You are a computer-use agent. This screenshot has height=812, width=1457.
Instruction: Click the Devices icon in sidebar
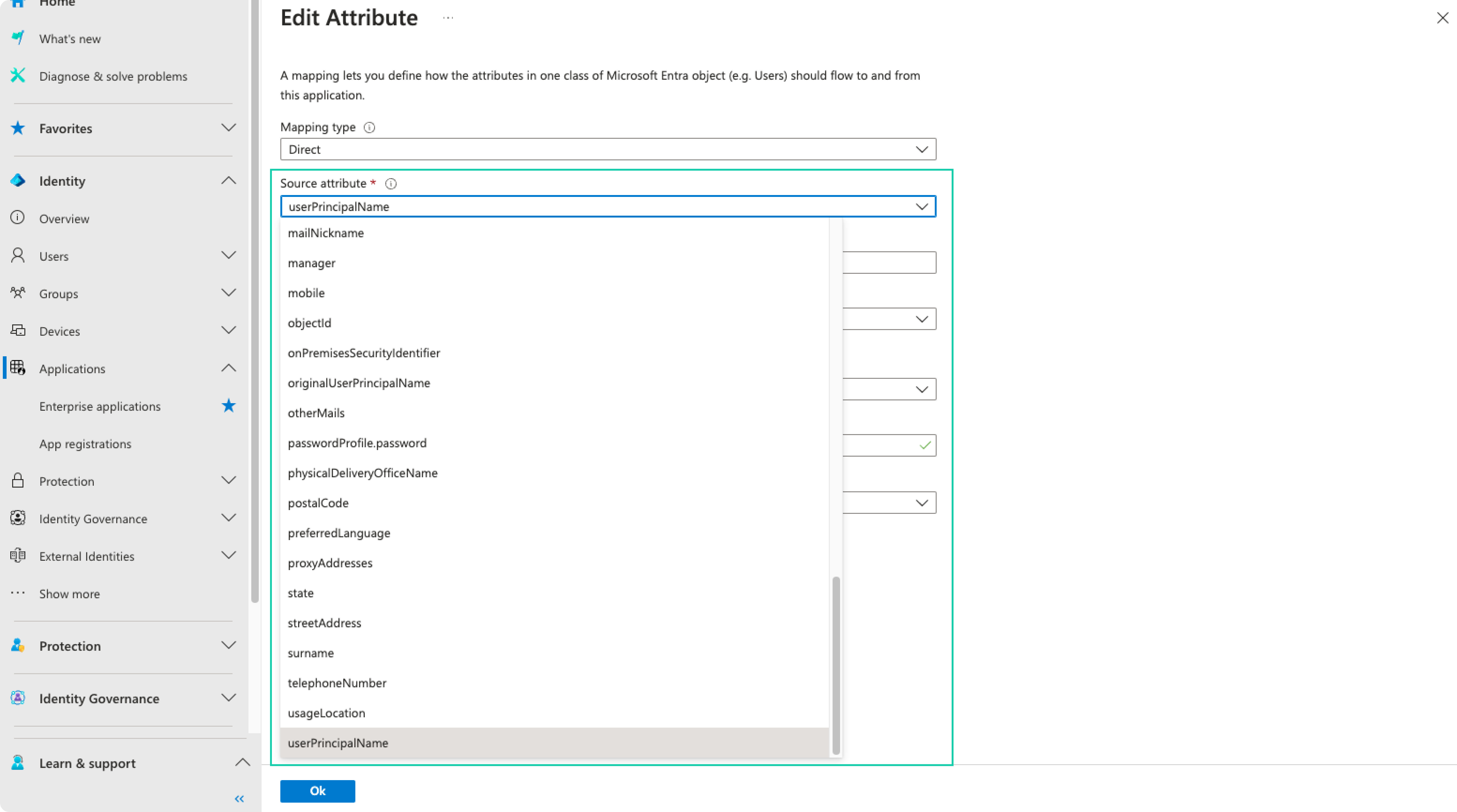click(x=18, y=330)
